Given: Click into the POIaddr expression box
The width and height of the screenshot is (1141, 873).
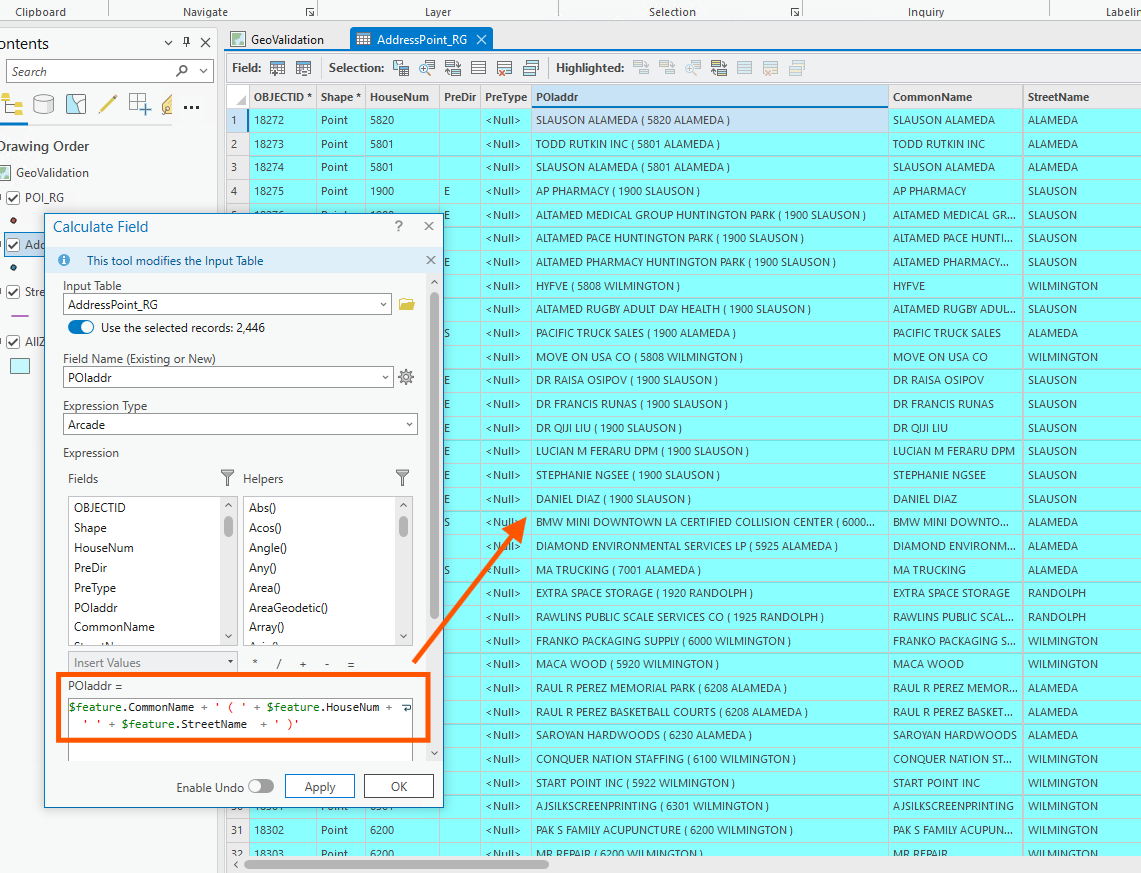Looking at the screenshot, I should (240, 728).
